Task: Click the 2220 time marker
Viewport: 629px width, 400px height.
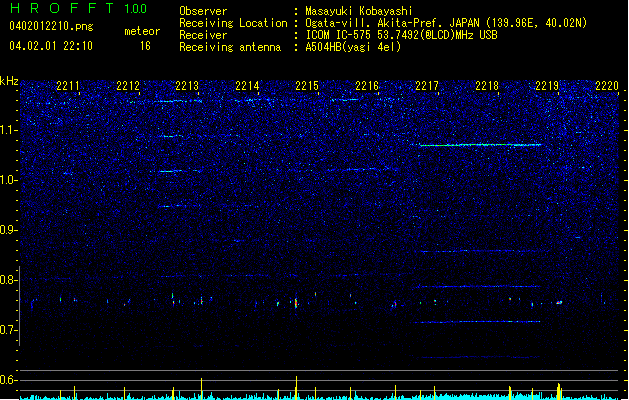Action: click(607, 85)
